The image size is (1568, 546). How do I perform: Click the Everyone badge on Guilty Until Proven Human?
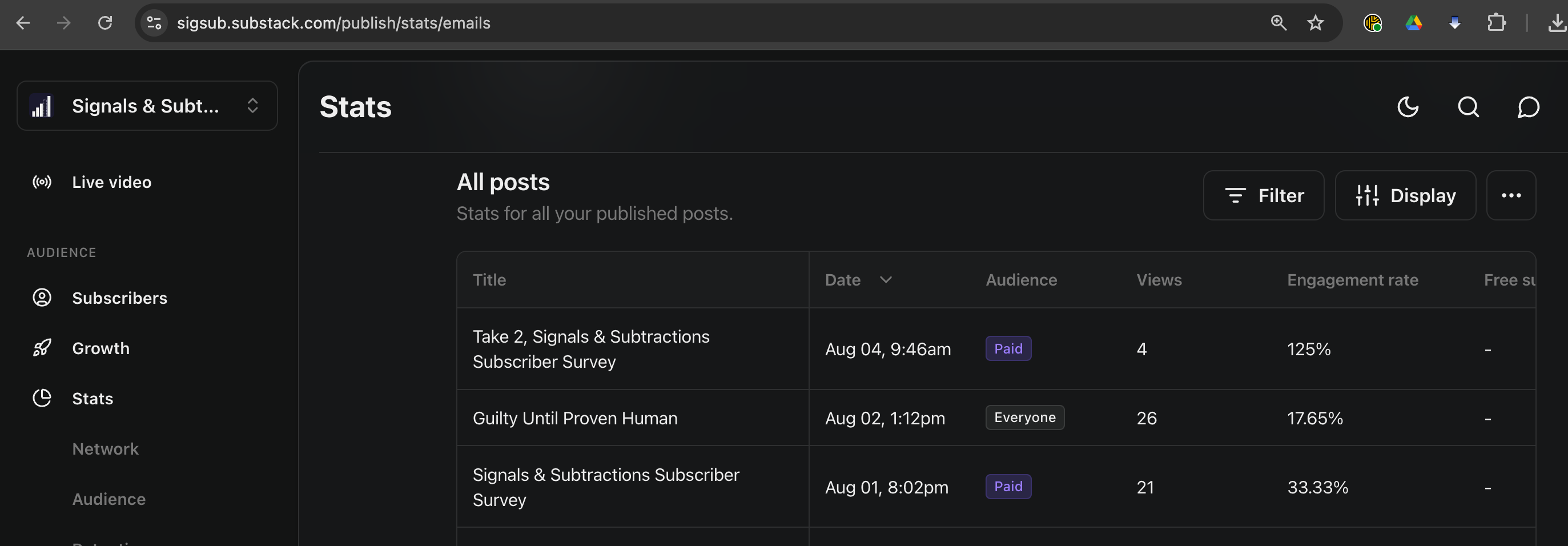[1025, 417]
